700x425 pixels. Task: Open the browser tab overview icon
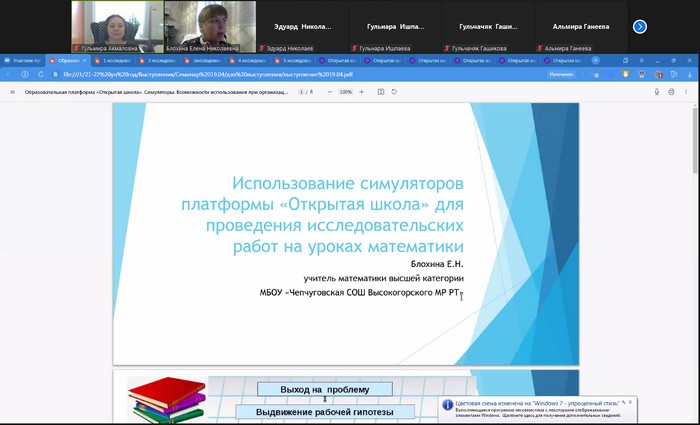pos(626,60)
